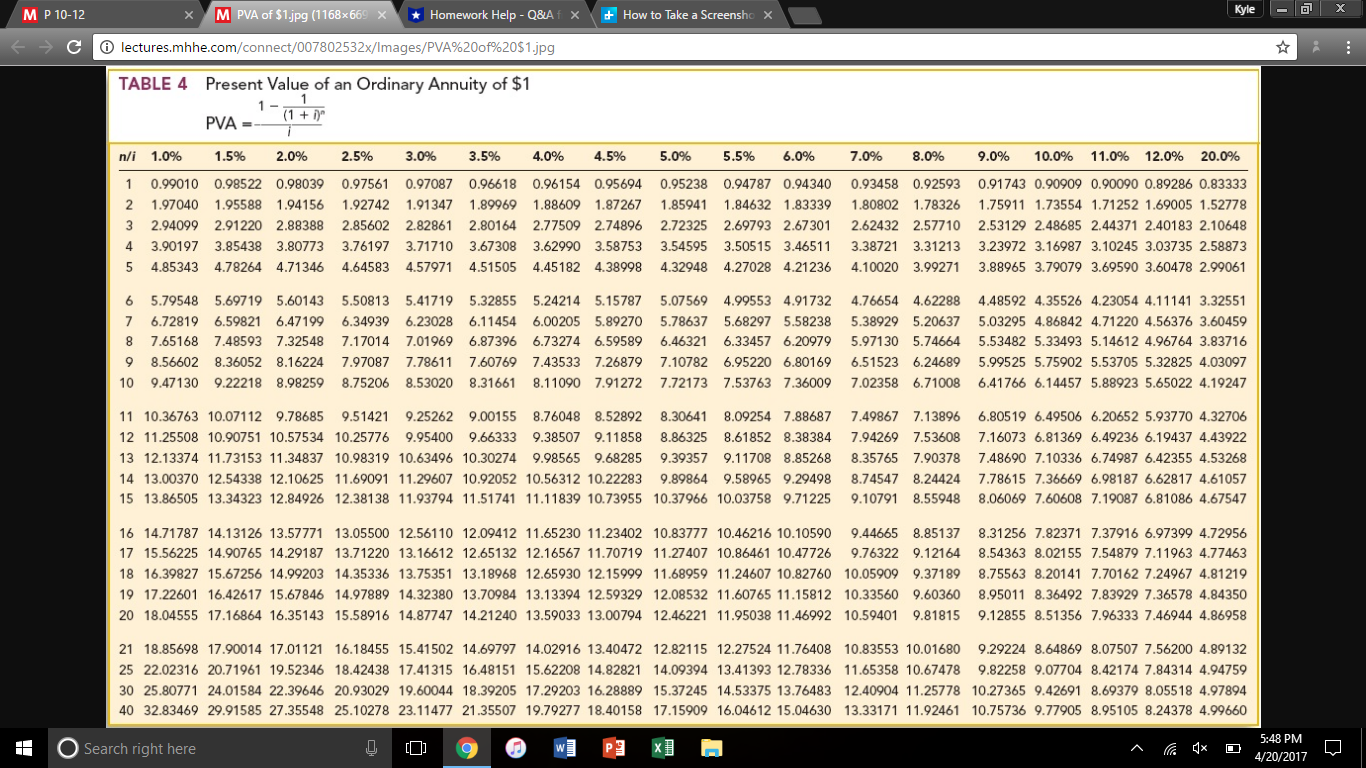1366x768 pixels.
Task: Click the 'n/i' header label
Action: [128, 156]
